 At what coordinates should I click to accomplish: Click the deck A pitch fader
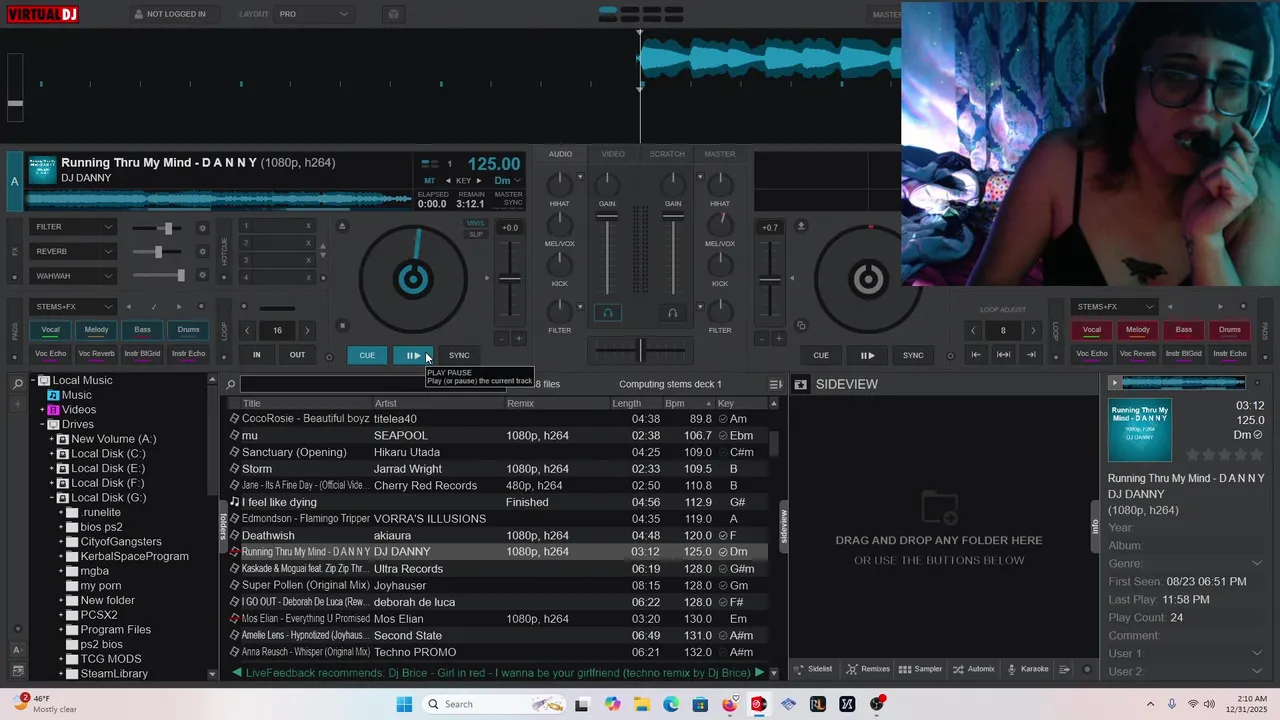pyautogui.click(x=510, y=279)
